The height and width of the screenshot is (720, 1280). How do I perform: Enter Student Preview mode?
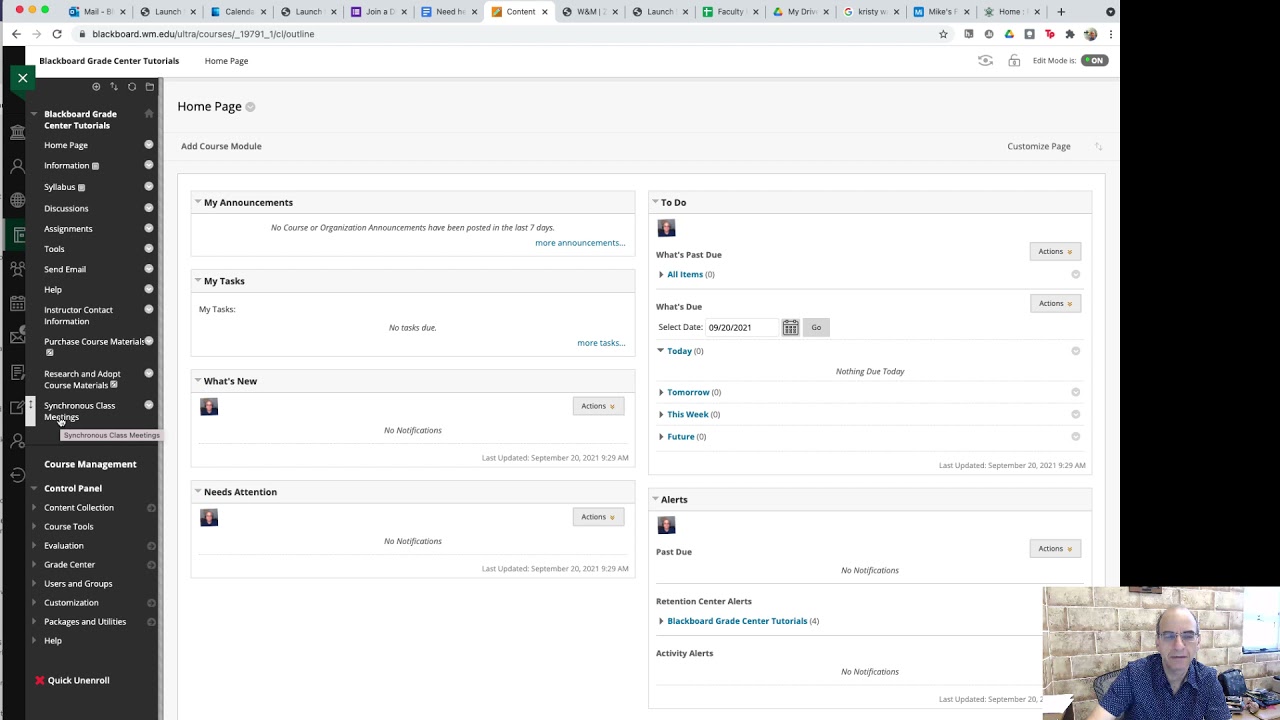pyautogui.click(x=985, y=61)
